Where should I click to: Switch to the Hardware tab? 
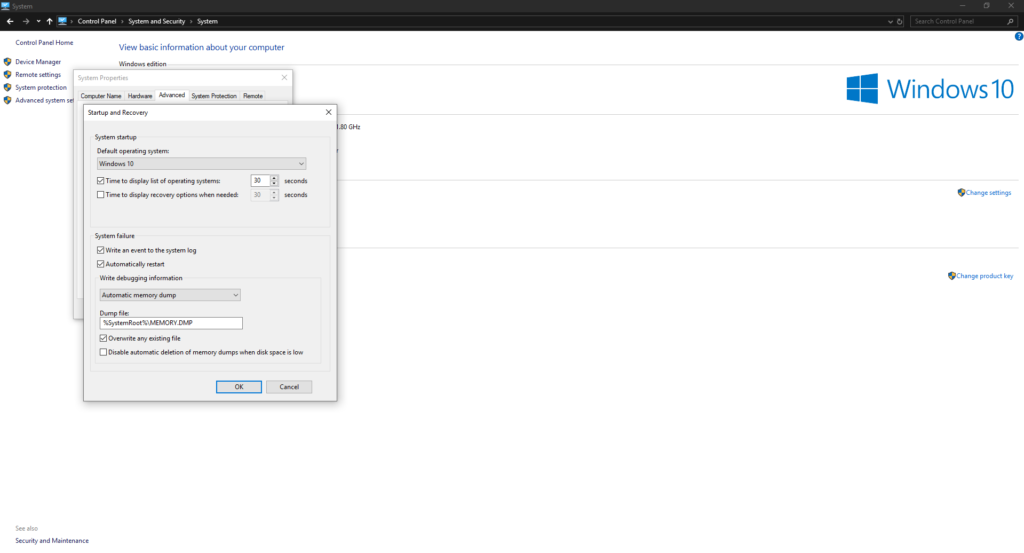[140, 96]
